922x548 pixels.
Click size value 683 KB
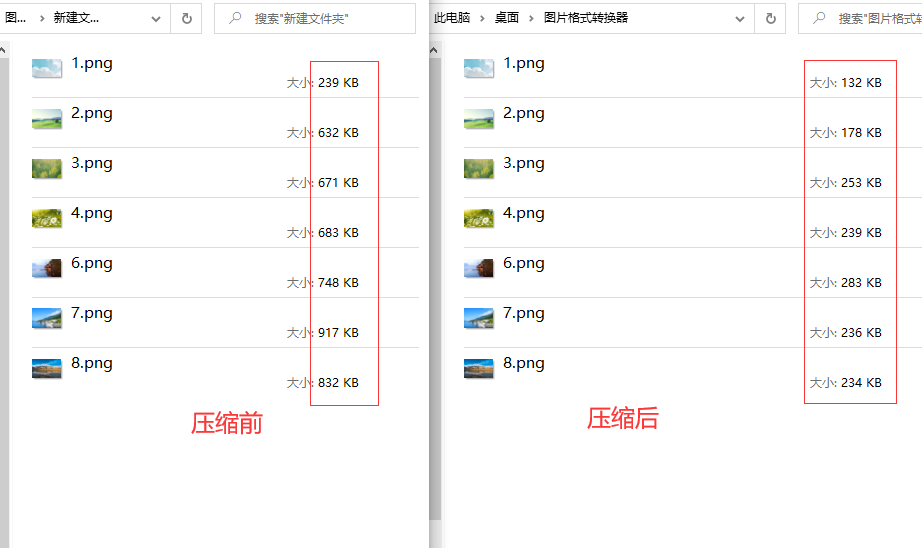click(x=339, y=233)
